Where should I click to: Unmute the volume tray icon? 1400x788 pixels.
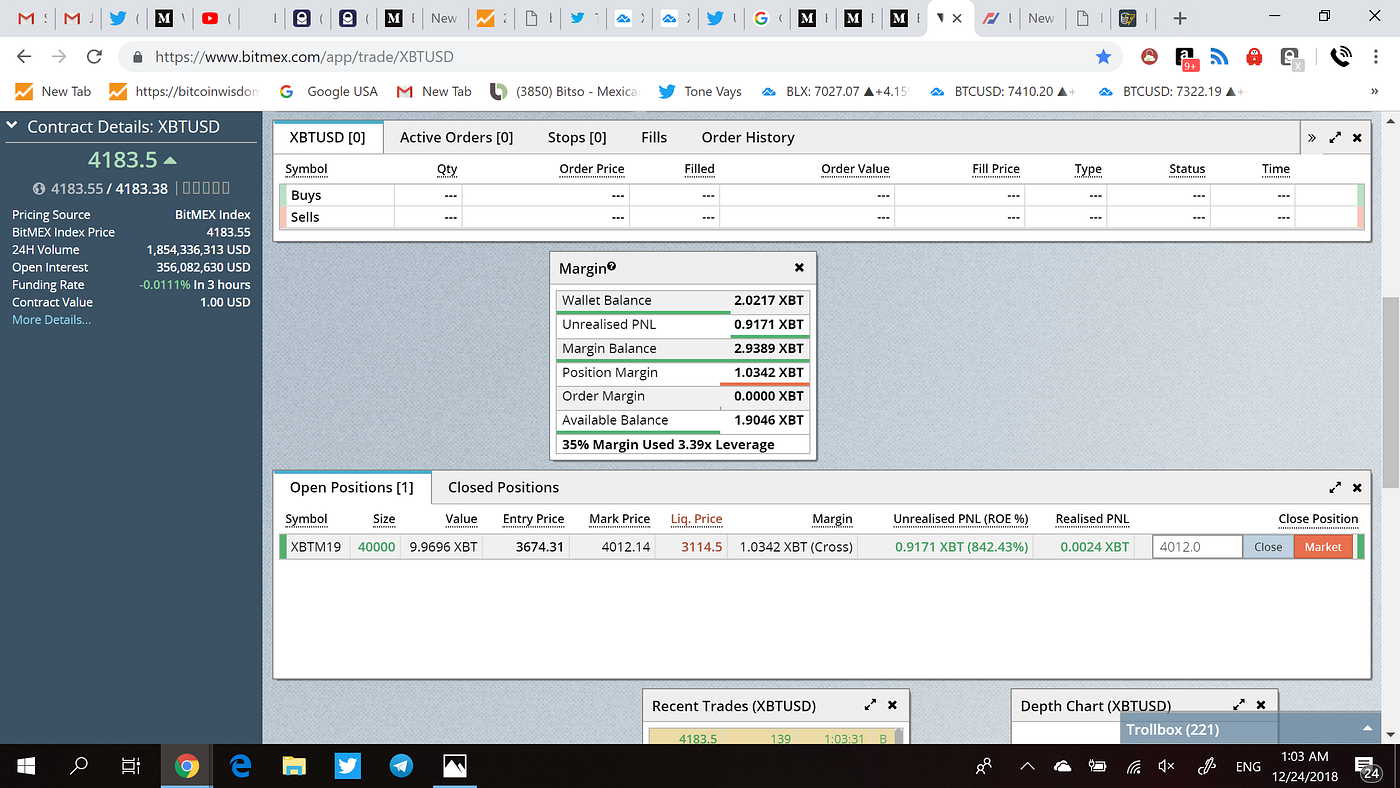(x=1165, y=767)
